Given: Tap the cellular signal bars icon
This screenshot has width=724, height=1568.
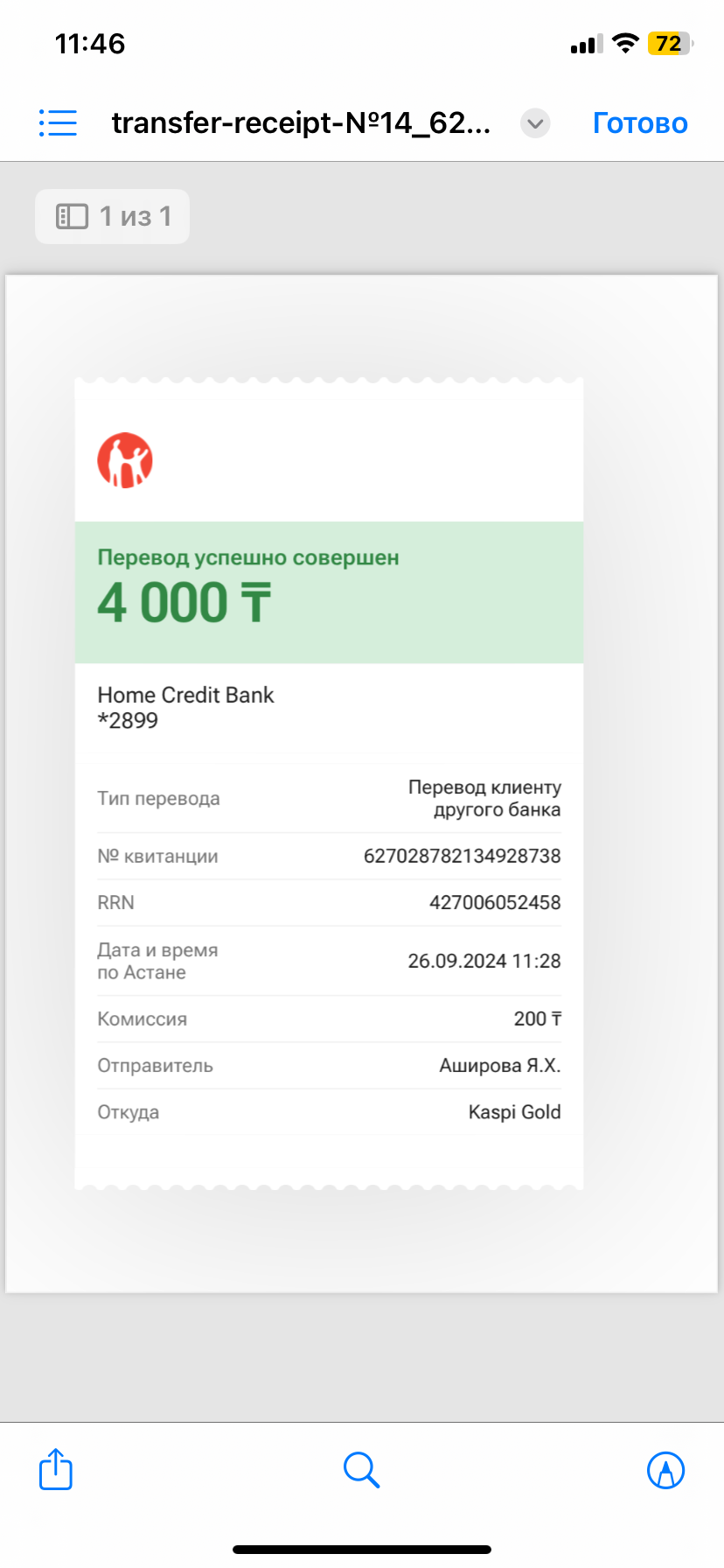Looking at the screenshot, I should tap(587, 44).
